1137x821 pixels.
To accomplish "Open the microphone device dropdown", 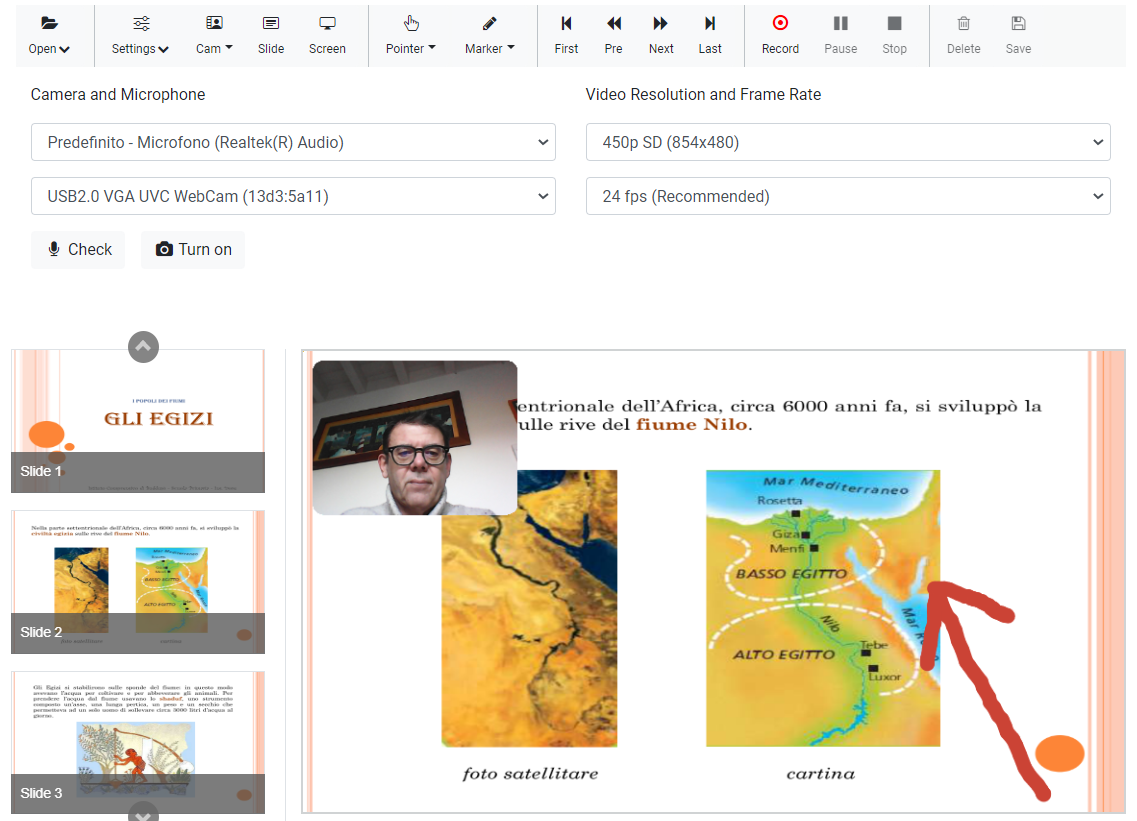I will tap(293, 142).
